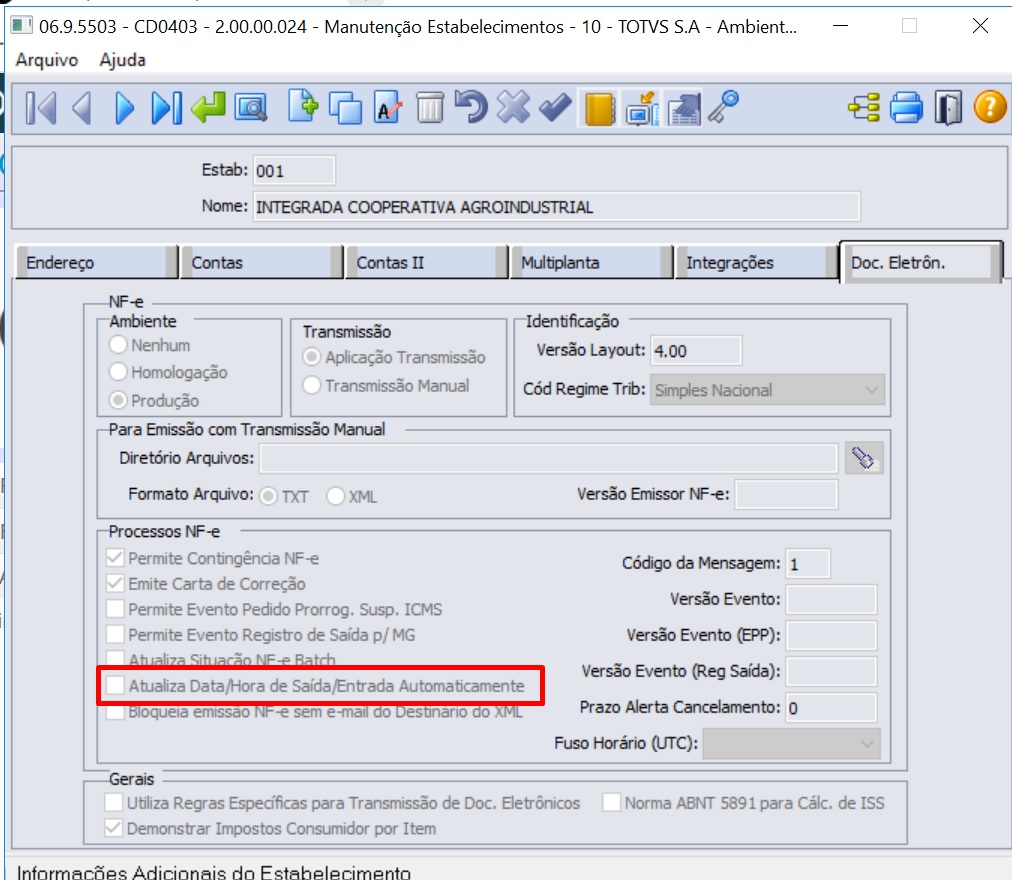Copy record icon in toolbar
Screen dimensions: 1012x880
346,108
